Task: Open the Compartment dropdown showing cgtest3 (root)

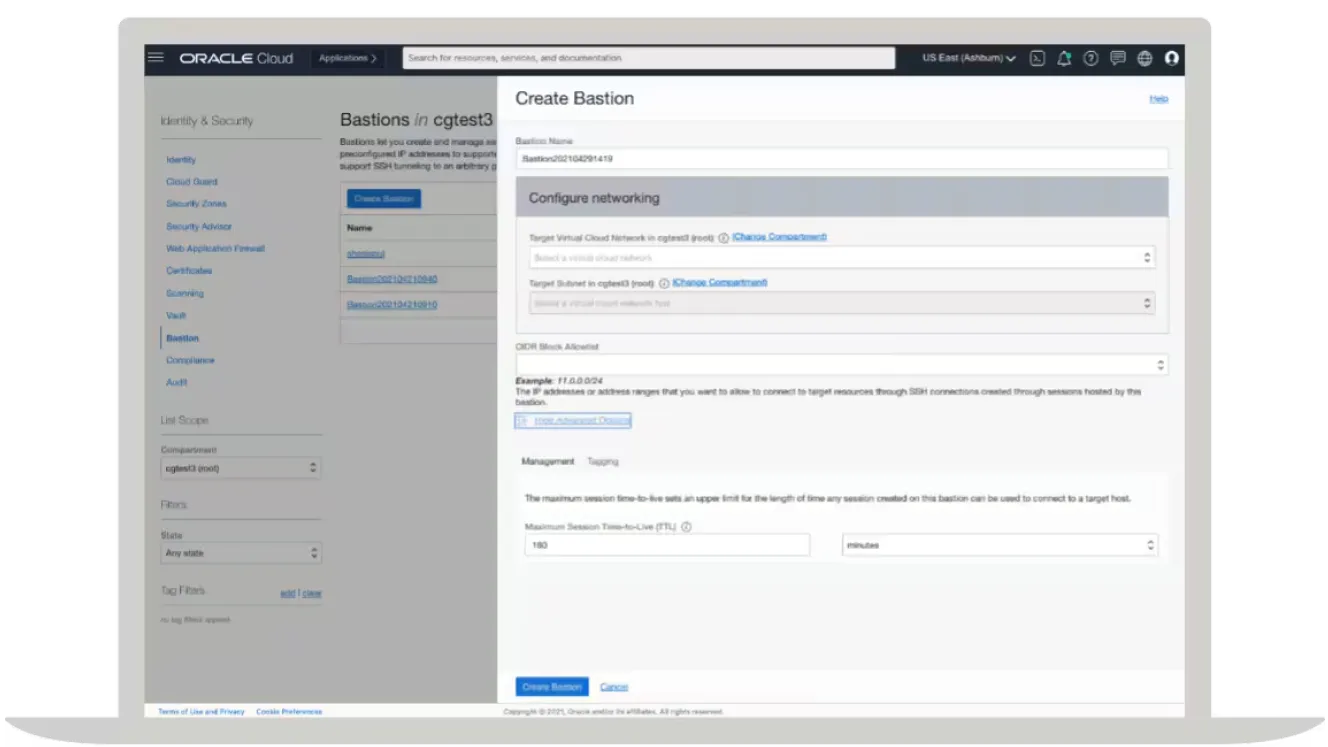Action: pyautogui.click(x=240, y=467)
